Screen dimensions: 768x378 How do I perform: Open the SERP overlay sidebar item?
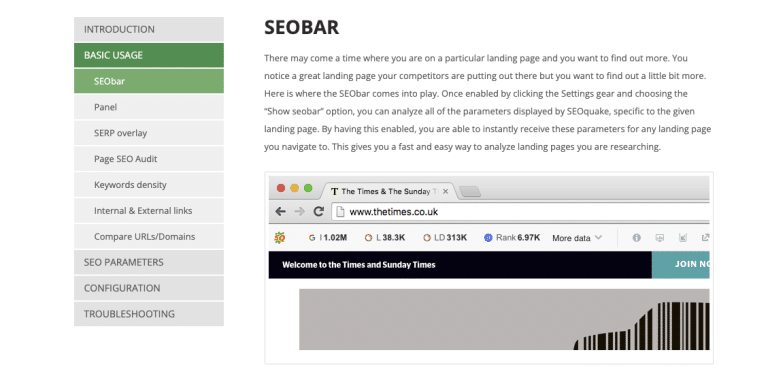(x=149, y=133)
